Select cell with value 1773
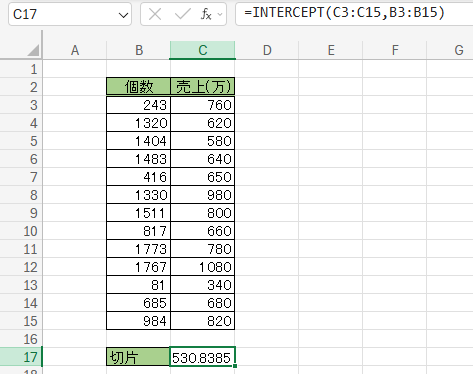 pyautogui.click(x=139, y=249)
